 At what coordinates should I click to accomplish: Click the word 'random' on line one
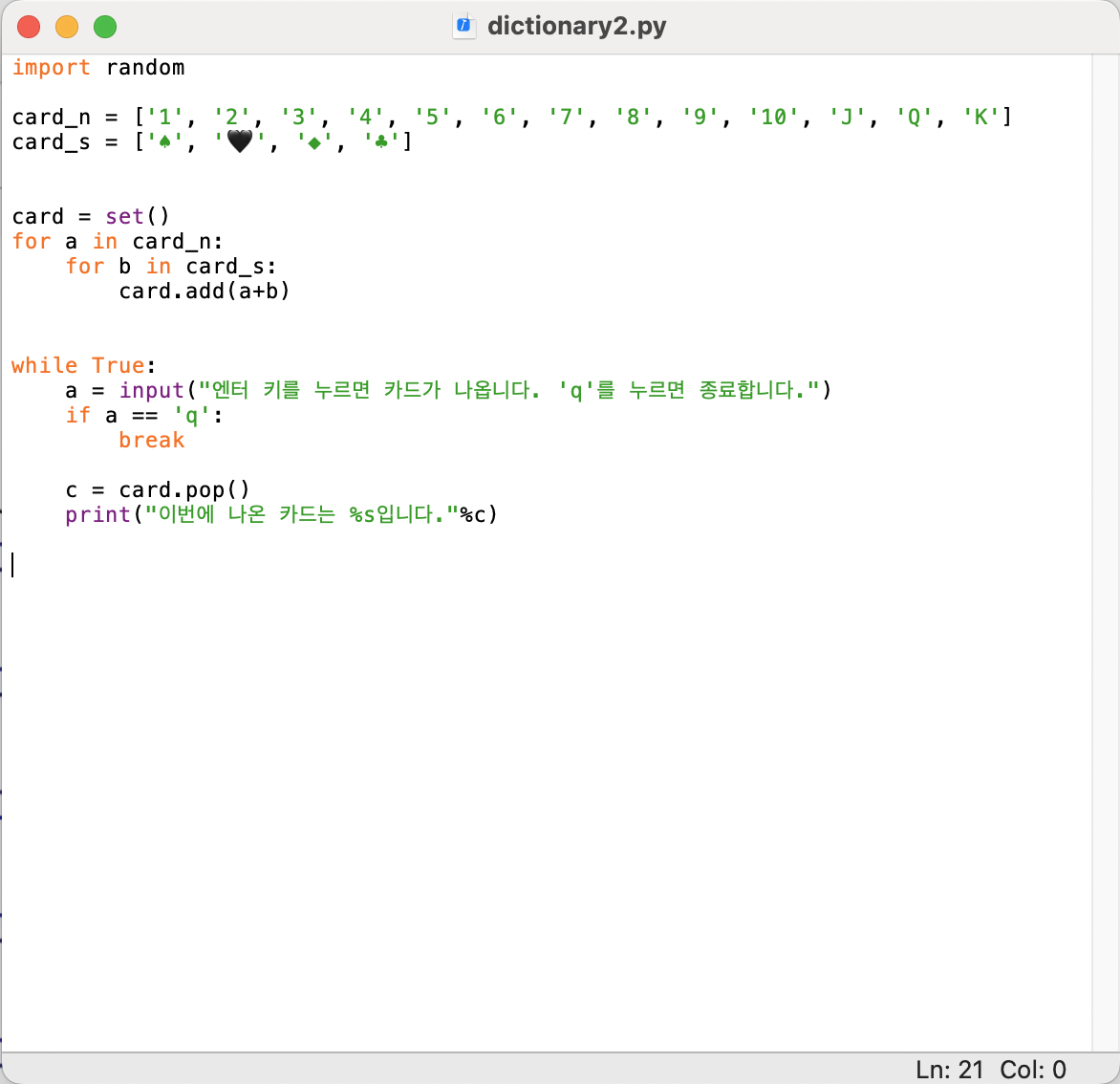[145, 68]
